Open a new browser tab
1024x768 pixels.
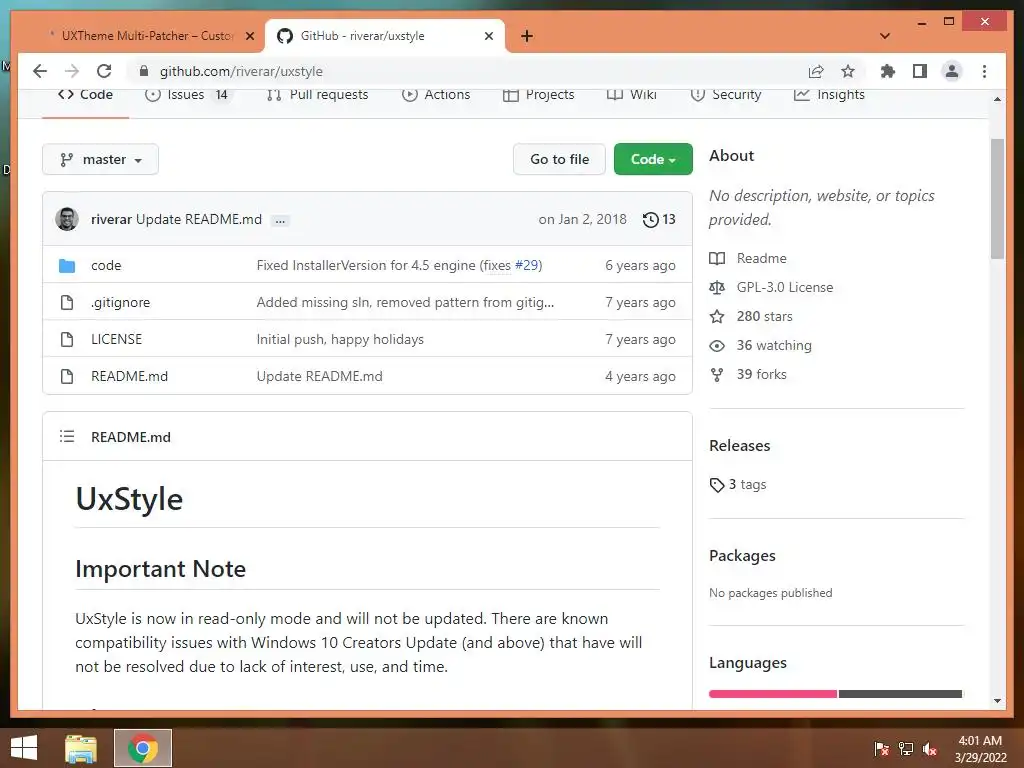tap(527, 36)
